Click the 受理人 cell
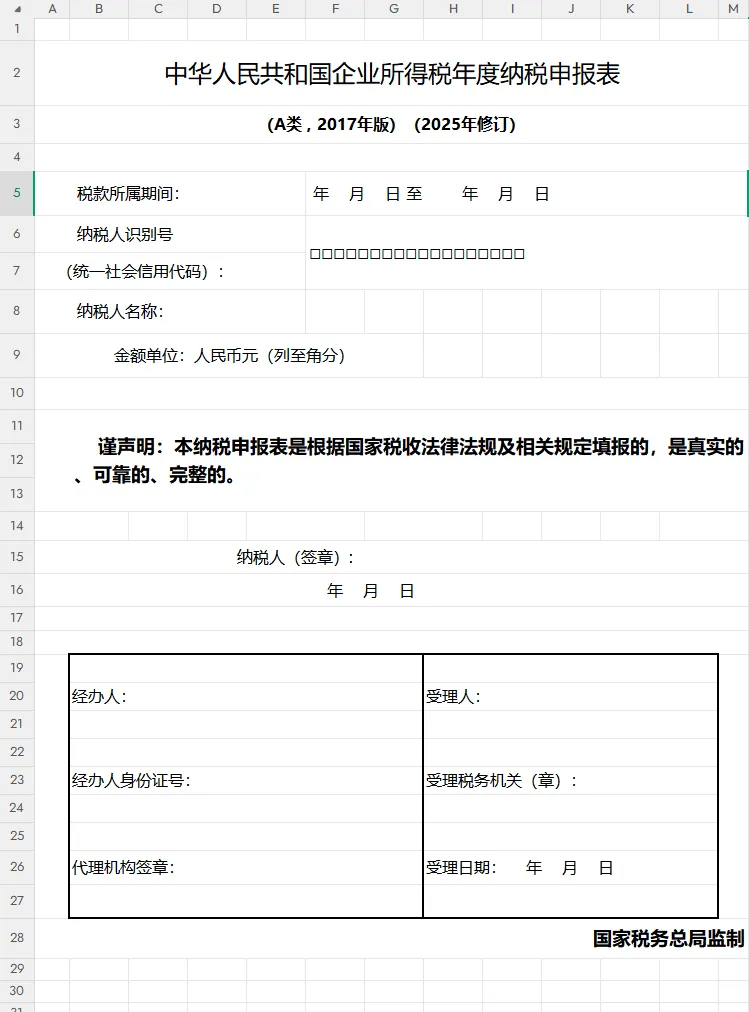 tap(570, 696)
